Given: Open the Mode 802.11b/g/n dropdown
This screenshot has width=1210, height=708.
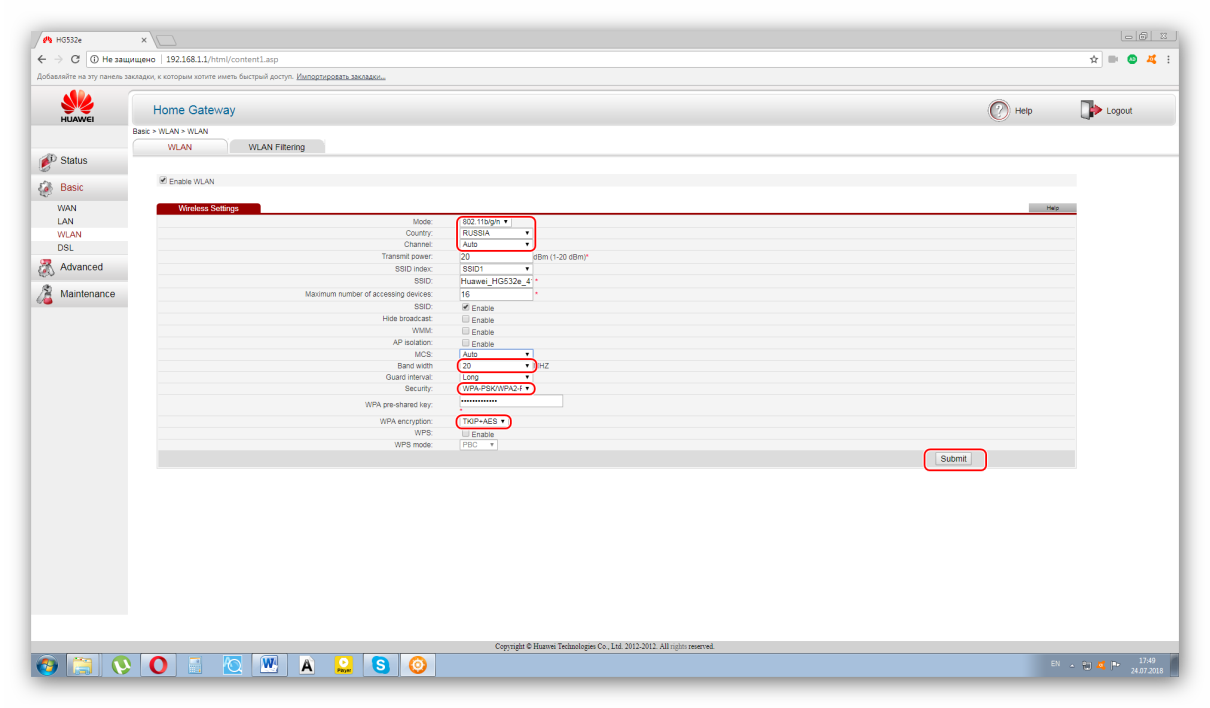Looking at the screenshot, I should coord(486,222).
